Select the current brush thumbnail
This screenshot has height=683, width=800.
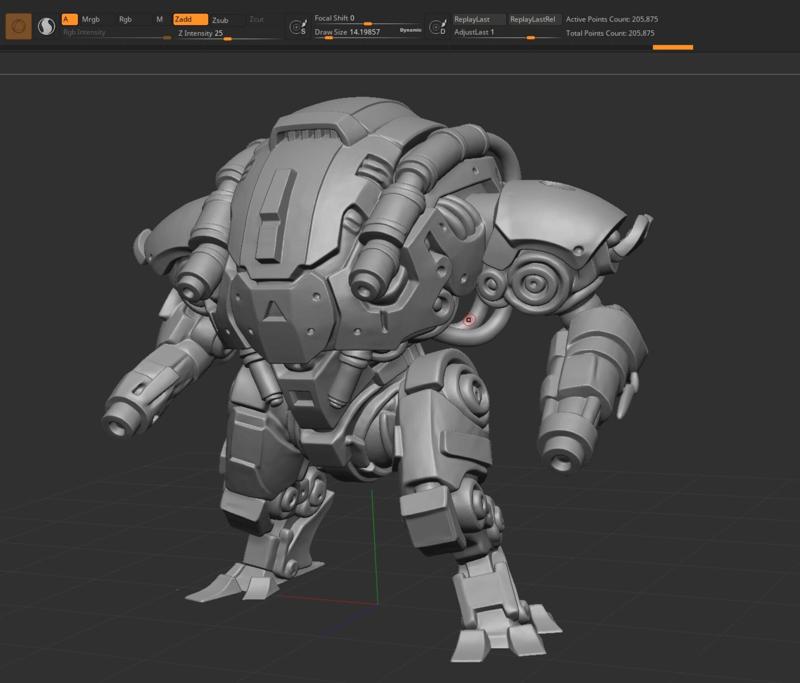(x=17, y=26)
